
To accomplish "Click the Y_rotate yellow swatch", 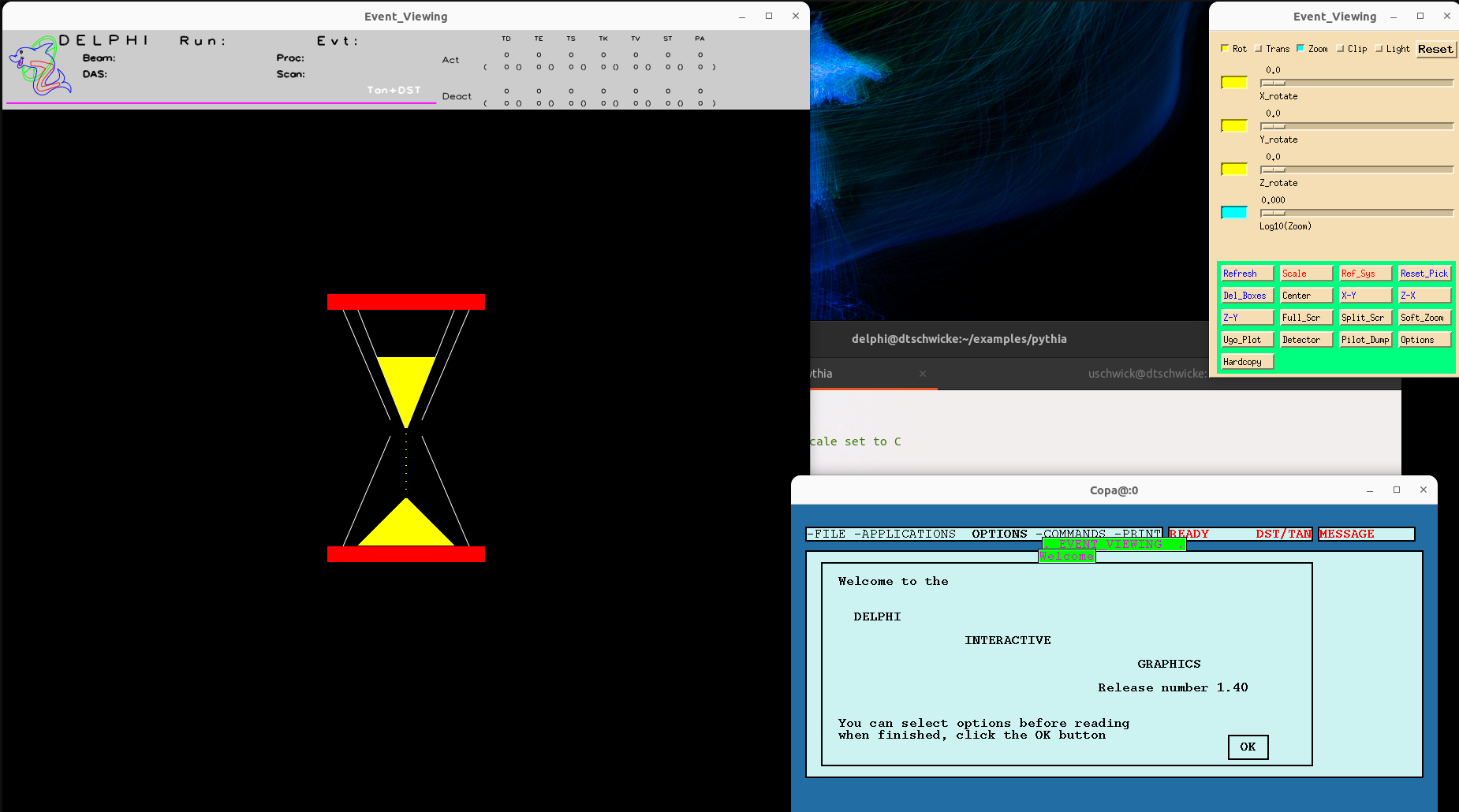I will tap(1234, 125).
